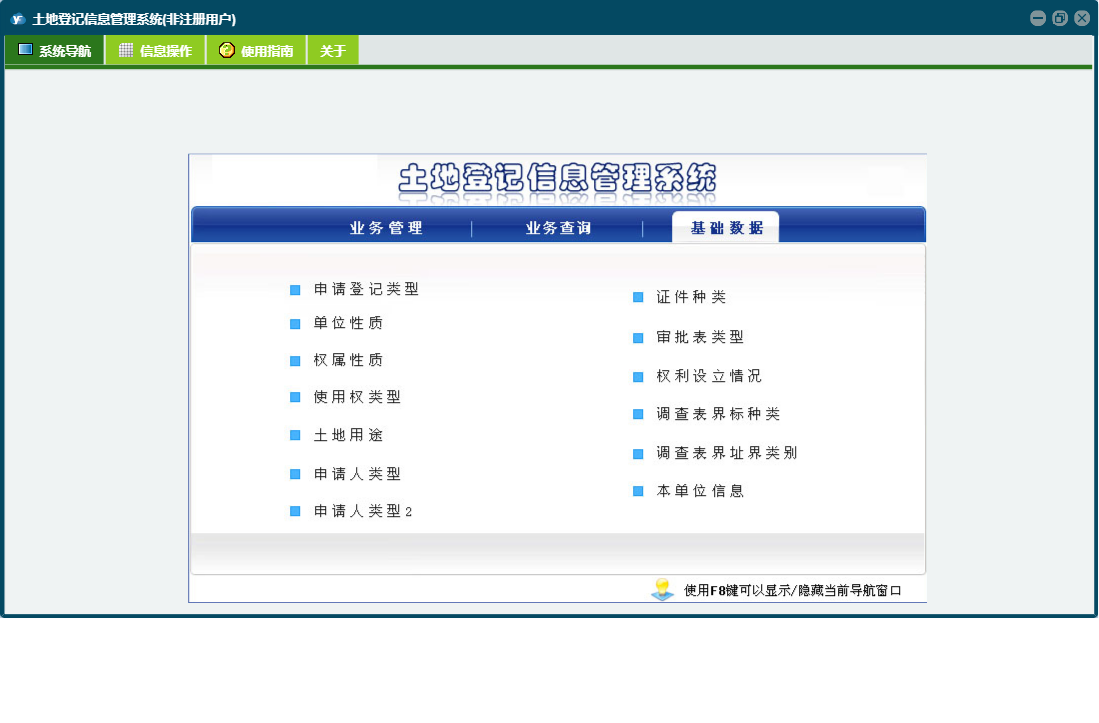Image resolution: width=1099 pixels, height=723 pixels.
Task: Click blue bullet beside 权属性质
Action: (295, 361)
